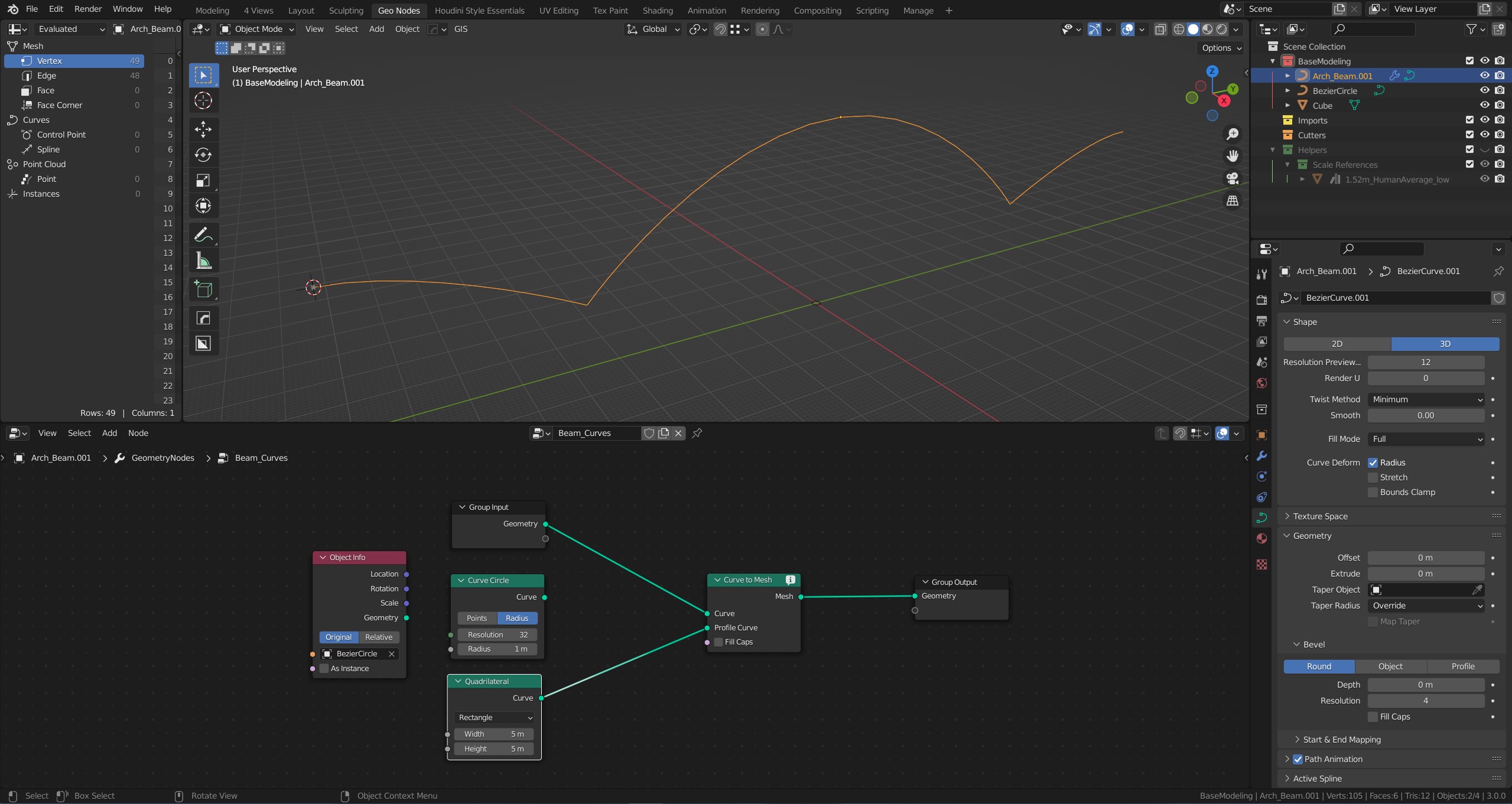The width and height of the screenshot is (1512, 804).
Task: Toggle Path Animation checkbox
Action: click(1298, 759)
